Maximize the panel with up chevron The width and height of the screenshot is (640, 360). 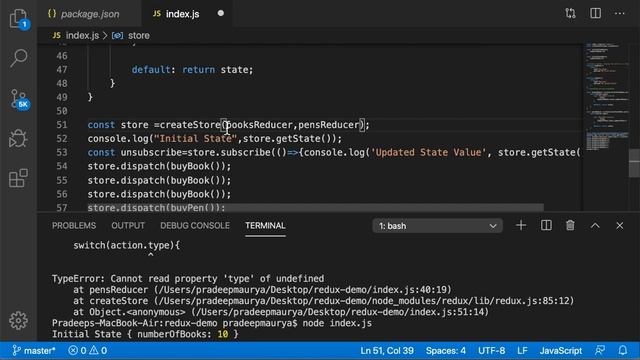tap(595, 225)
